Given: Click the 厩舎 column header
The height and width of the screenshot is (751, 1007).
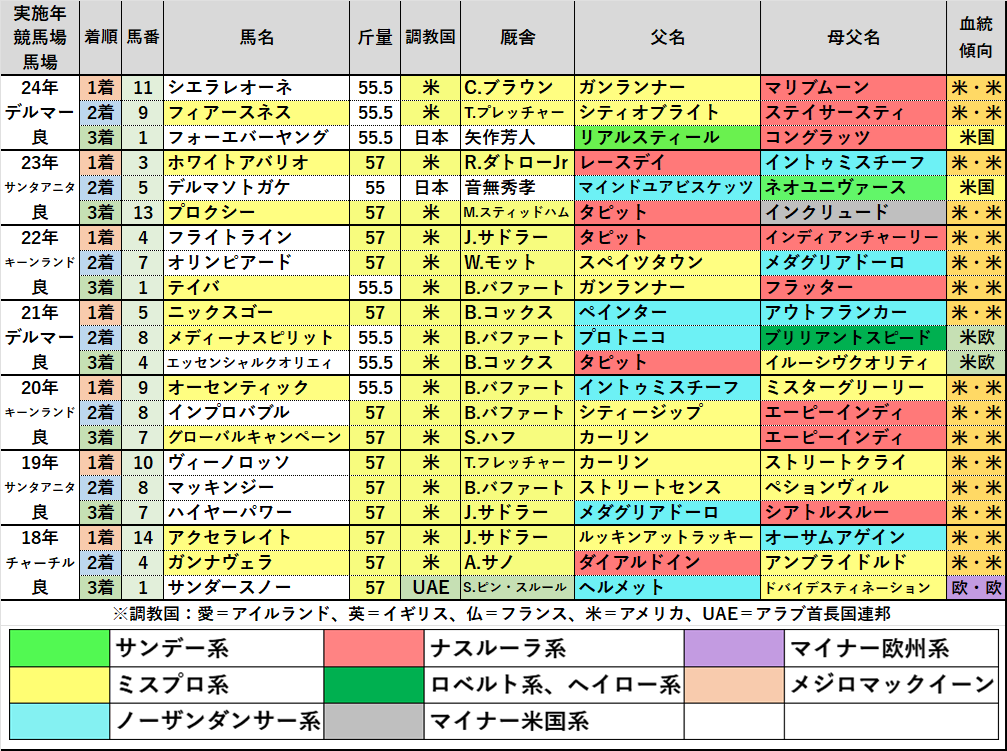Looking at the screenshot, I should tap(518, 37).
